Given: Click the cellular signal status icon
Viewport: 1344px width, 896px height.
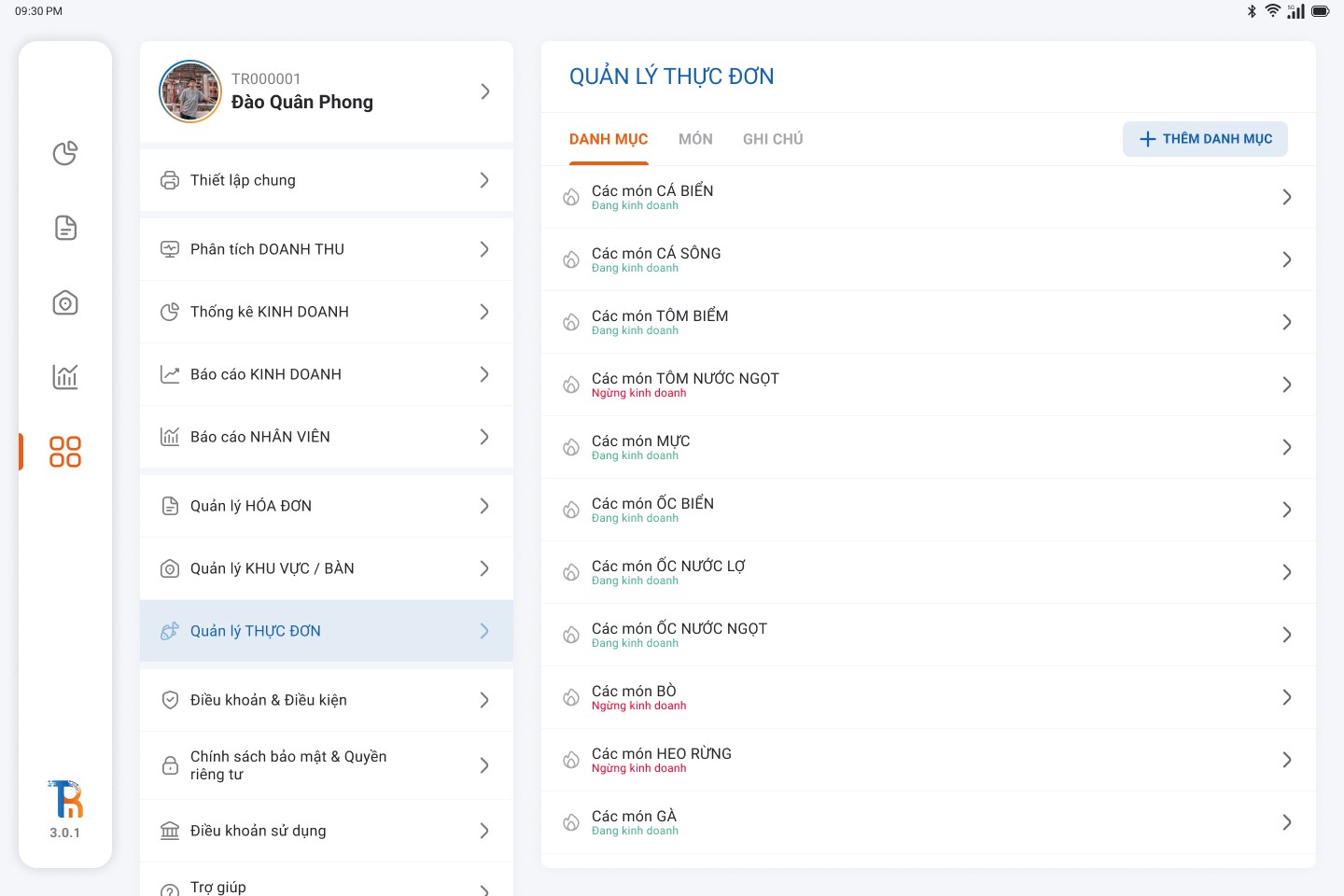Looking at the screenshot, I should [1296, 11].
